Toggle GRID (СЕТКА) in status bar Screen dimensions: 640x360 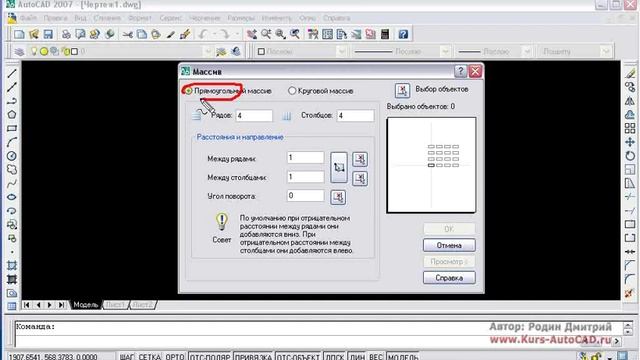(149, 357)
